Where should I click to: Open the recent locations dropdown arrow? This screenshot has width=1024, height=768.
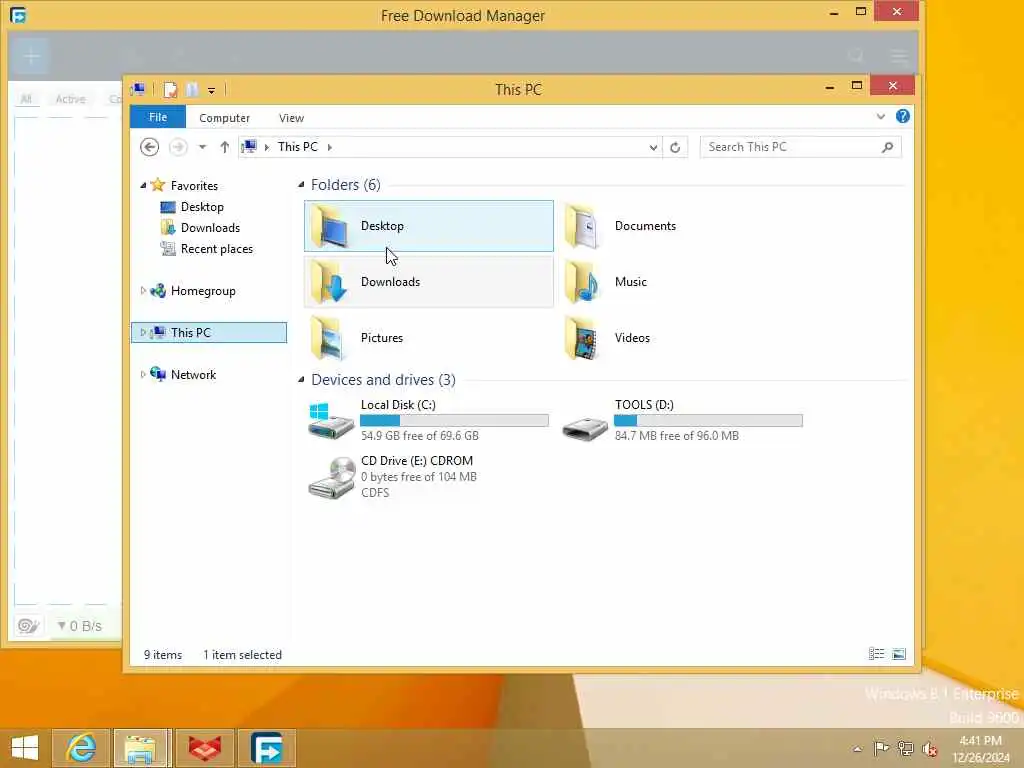(202, 147)
